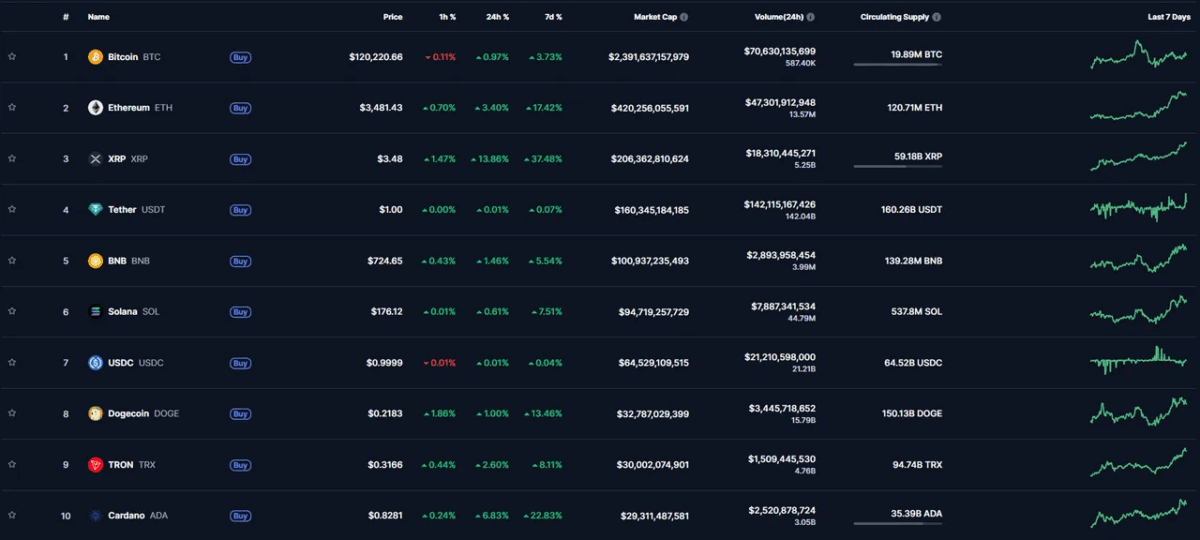Click the Buy button for Solana
The height and width of the screenshot is (540, 1200).
coord(240,312)
